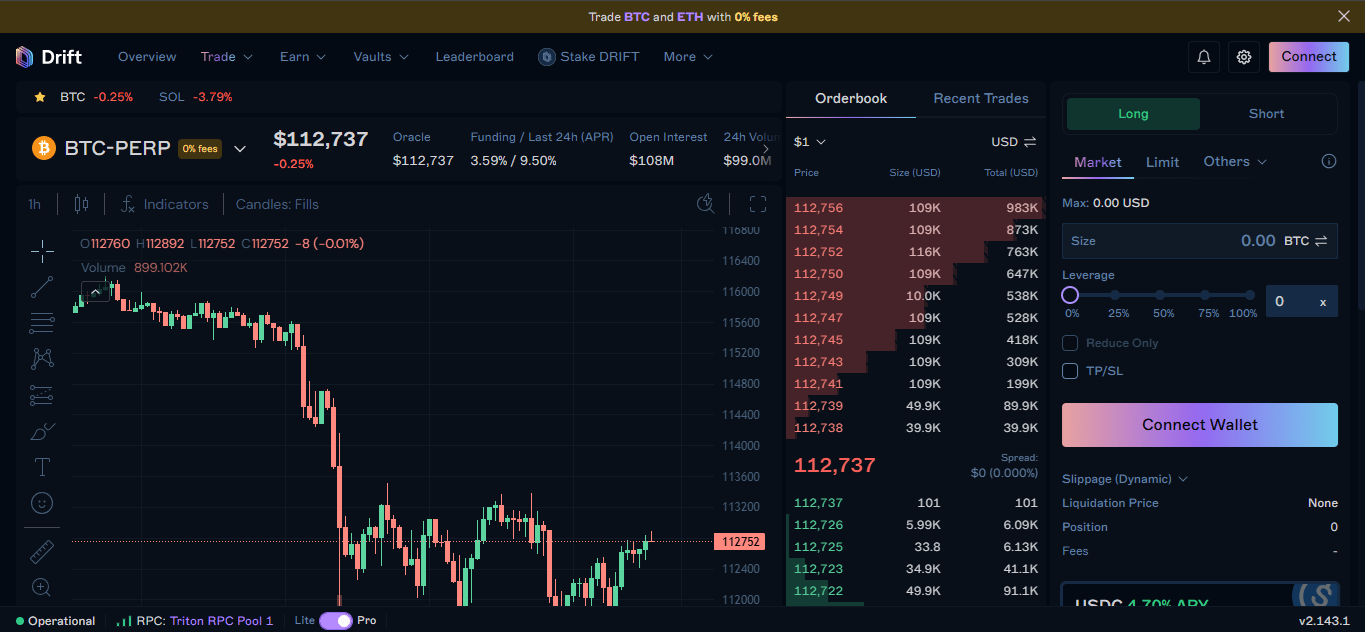Open the candlestick chart type icon
The height and width of the screenshot is (632, 1365).
point(81,204)
